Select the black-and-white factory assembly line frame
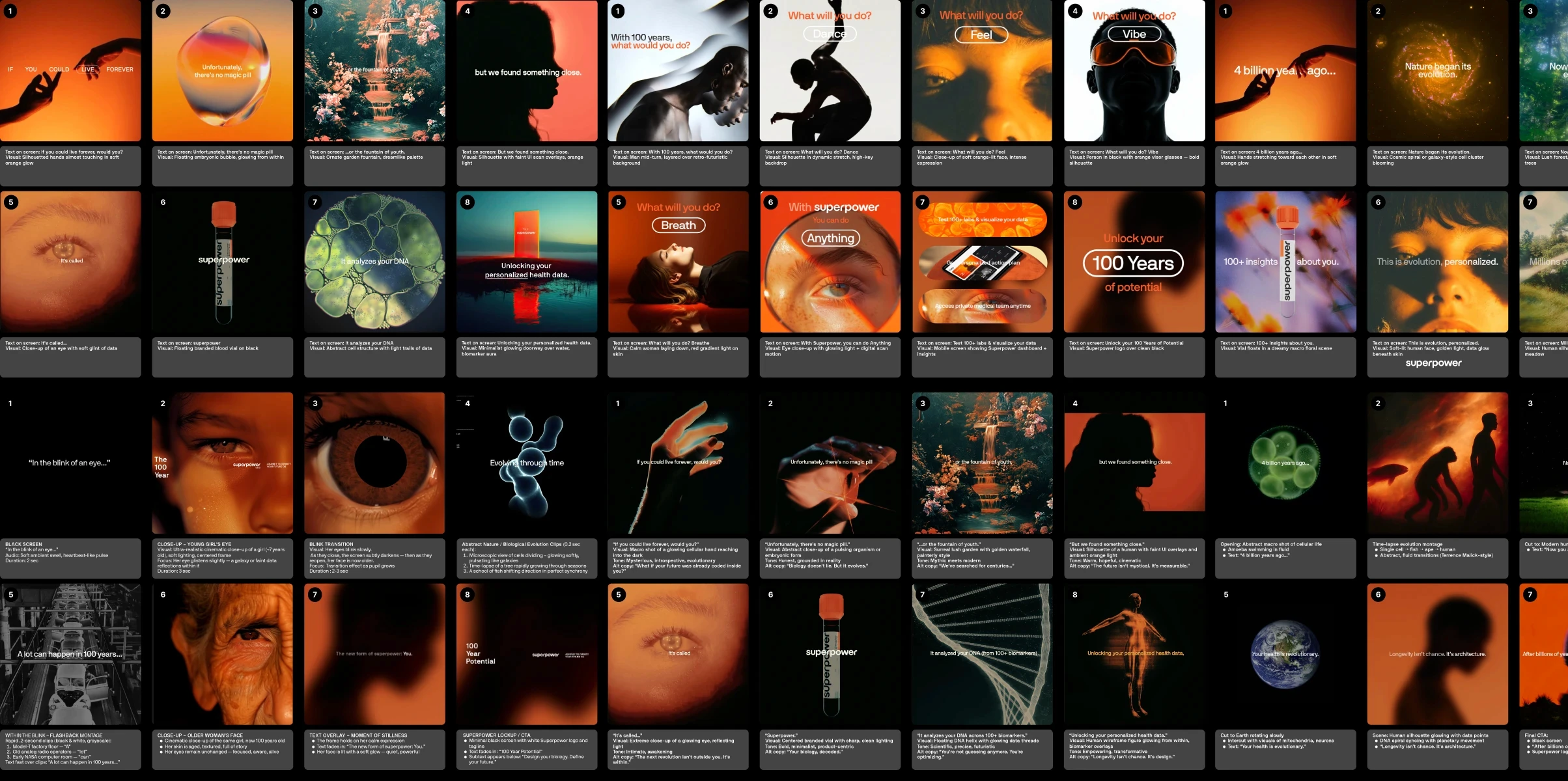 coord(70,654)
